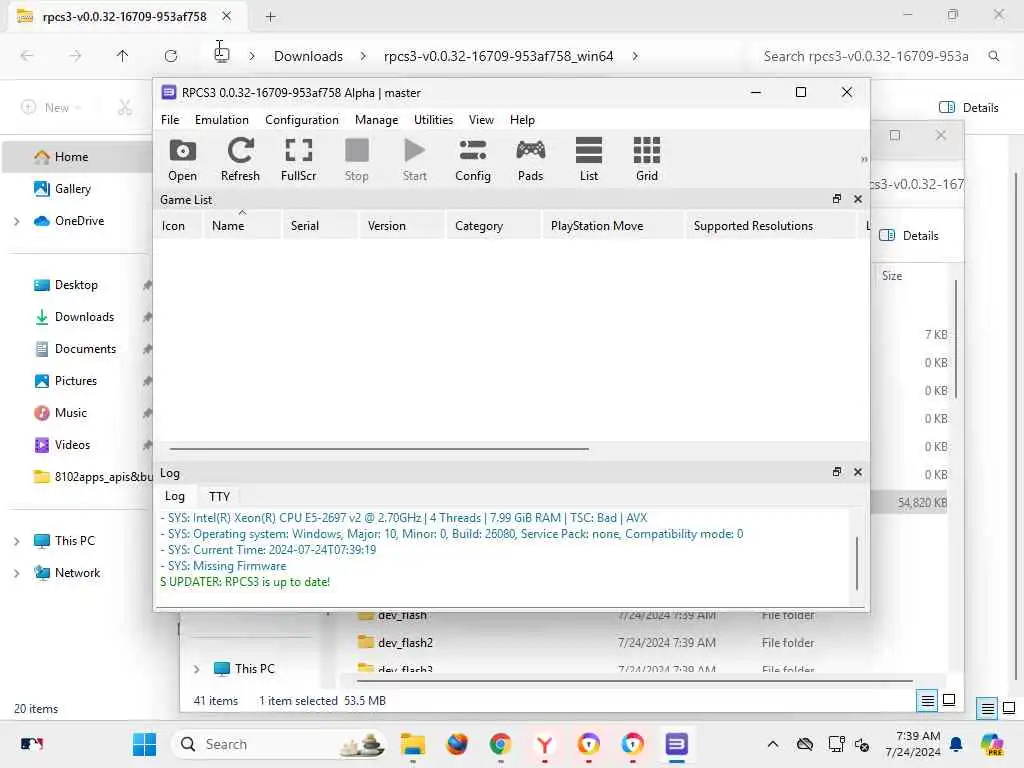Click the Windows Start button
The height and width of the screenshot is (768, 1024).
pyautogui.click(x=144, y=744)
